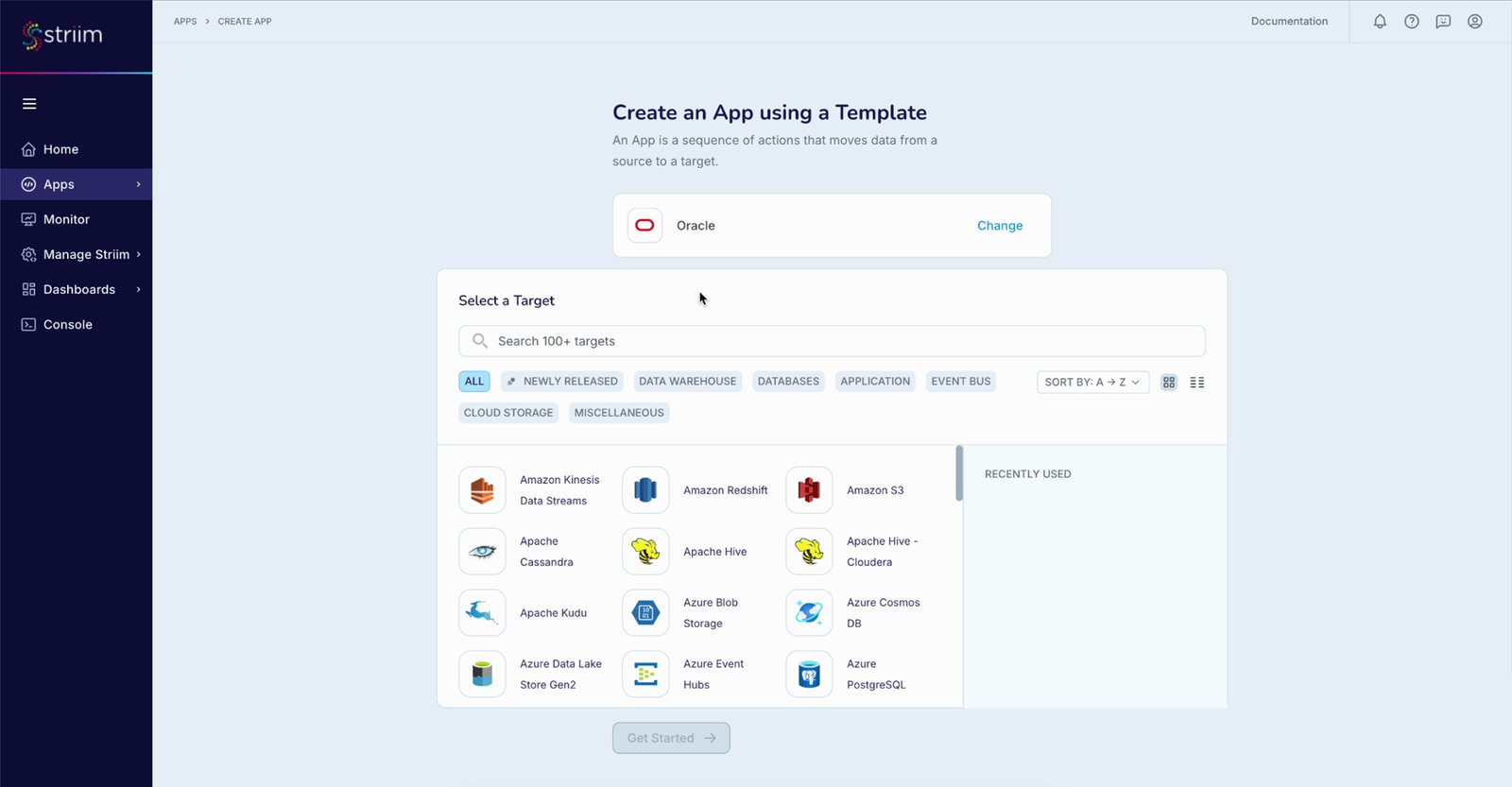Viewport: 1512px width, 787px height.
Task: Open the notifications bell icon
Action: click(1380, 22)
